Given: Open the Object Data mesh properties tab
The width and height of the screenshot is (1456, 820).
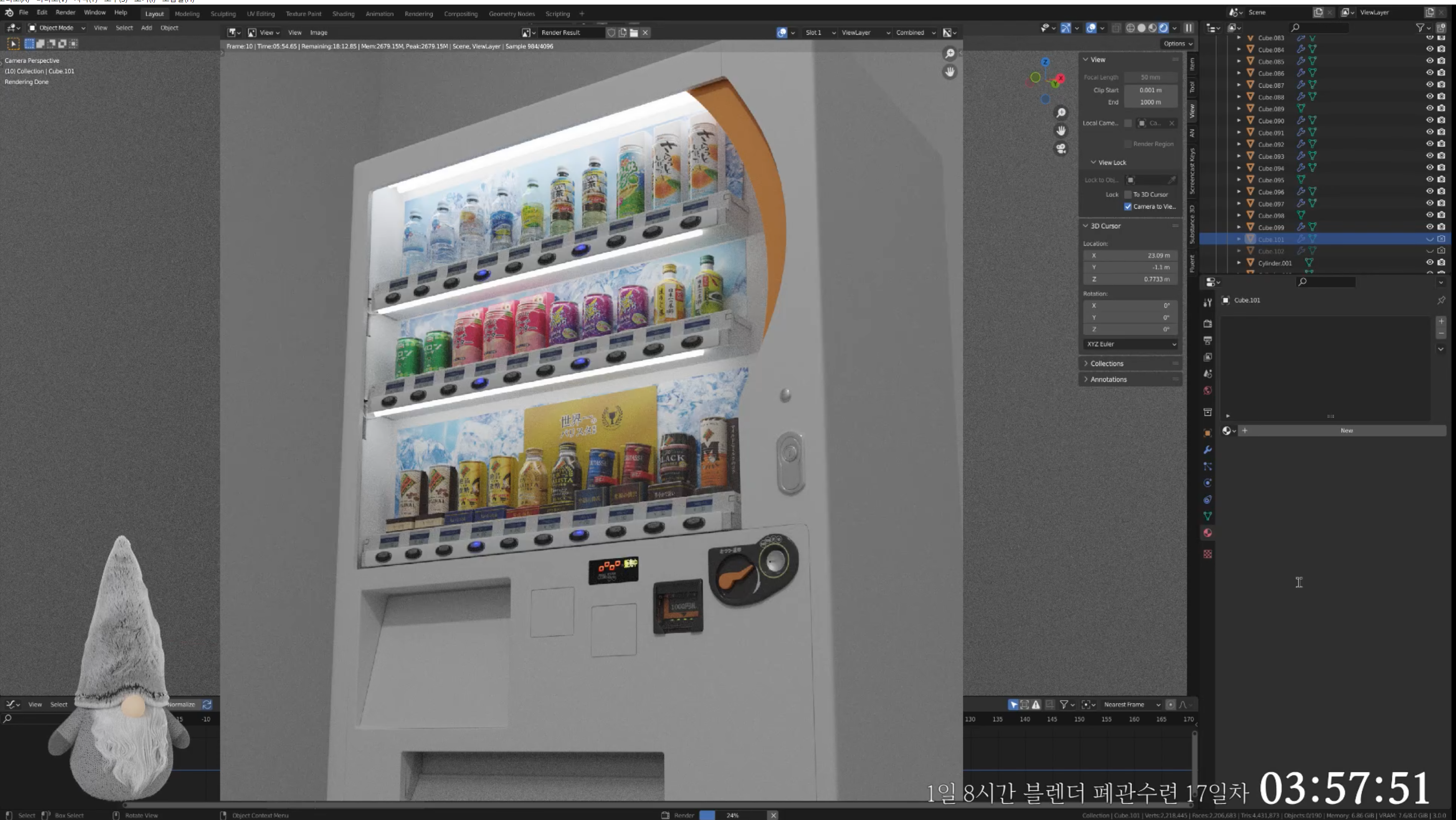Looking at the screenshot, I should 1207,516.
